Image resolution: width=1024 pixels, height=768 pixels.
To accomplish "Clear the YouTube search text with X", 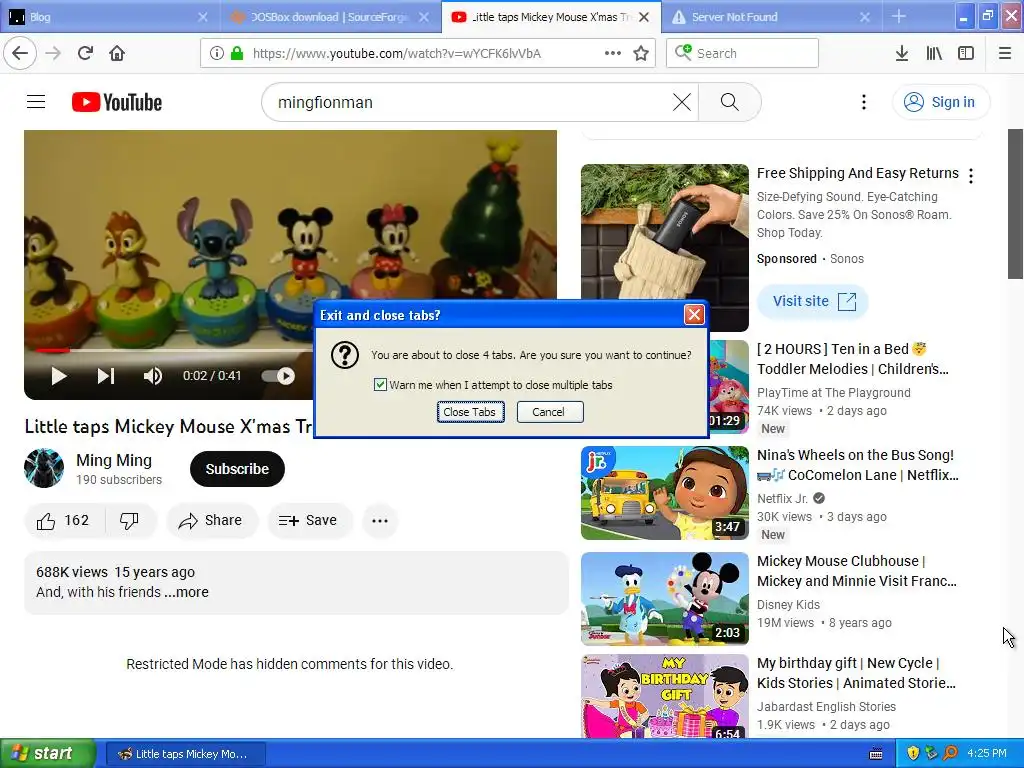I will pos(682,102).
